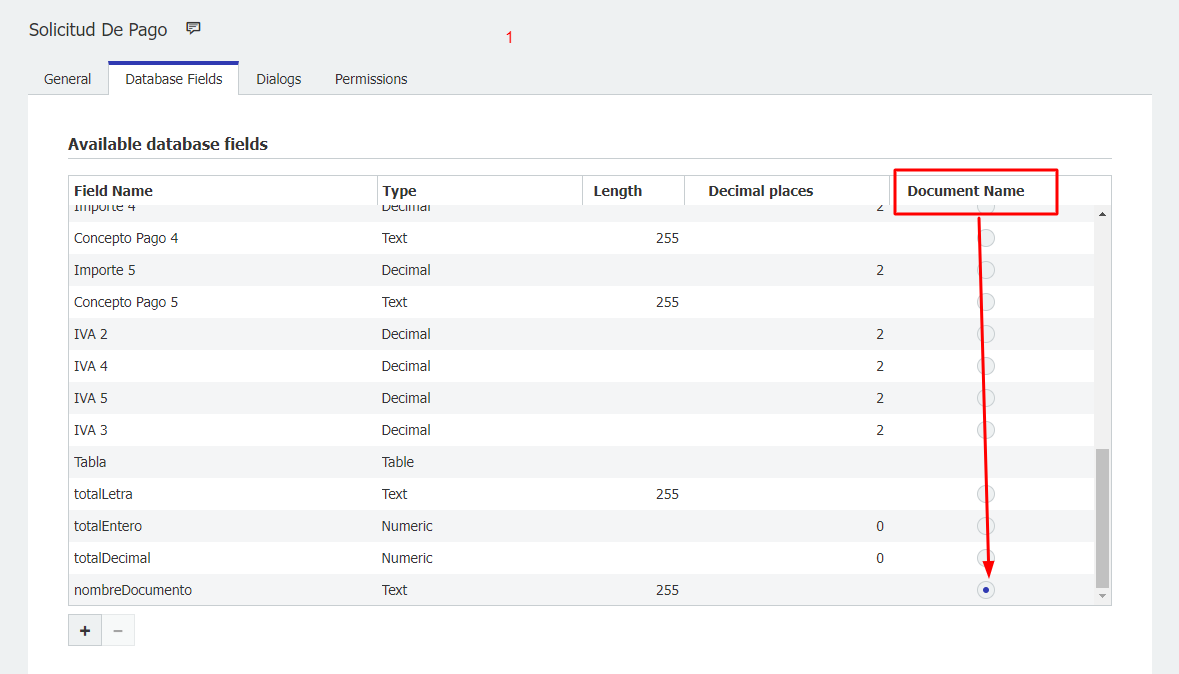Click the Type cell of totalEntero

click(x=407, y=526)
